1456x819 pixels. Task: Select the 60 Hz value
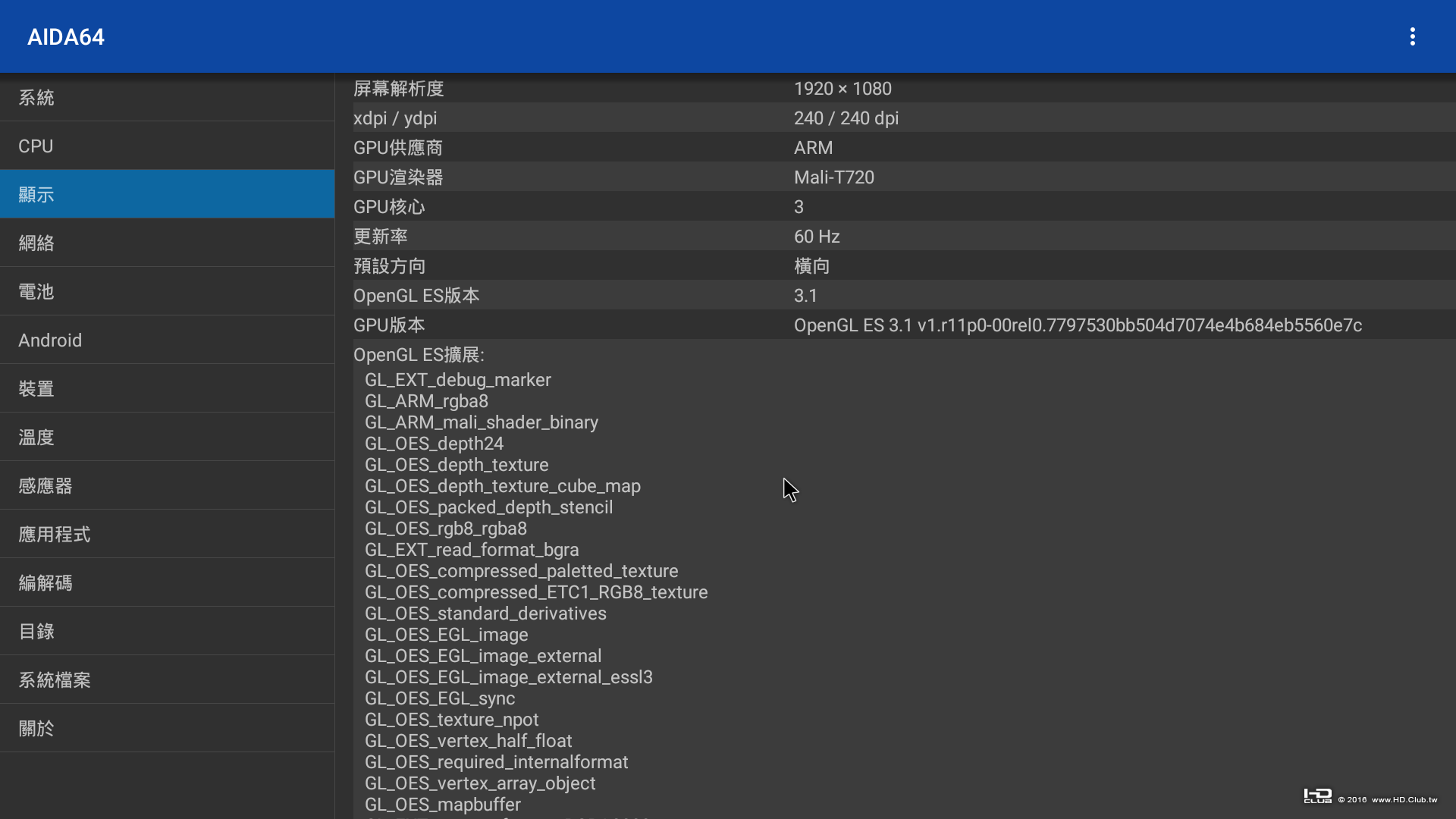tap(817, 237)
